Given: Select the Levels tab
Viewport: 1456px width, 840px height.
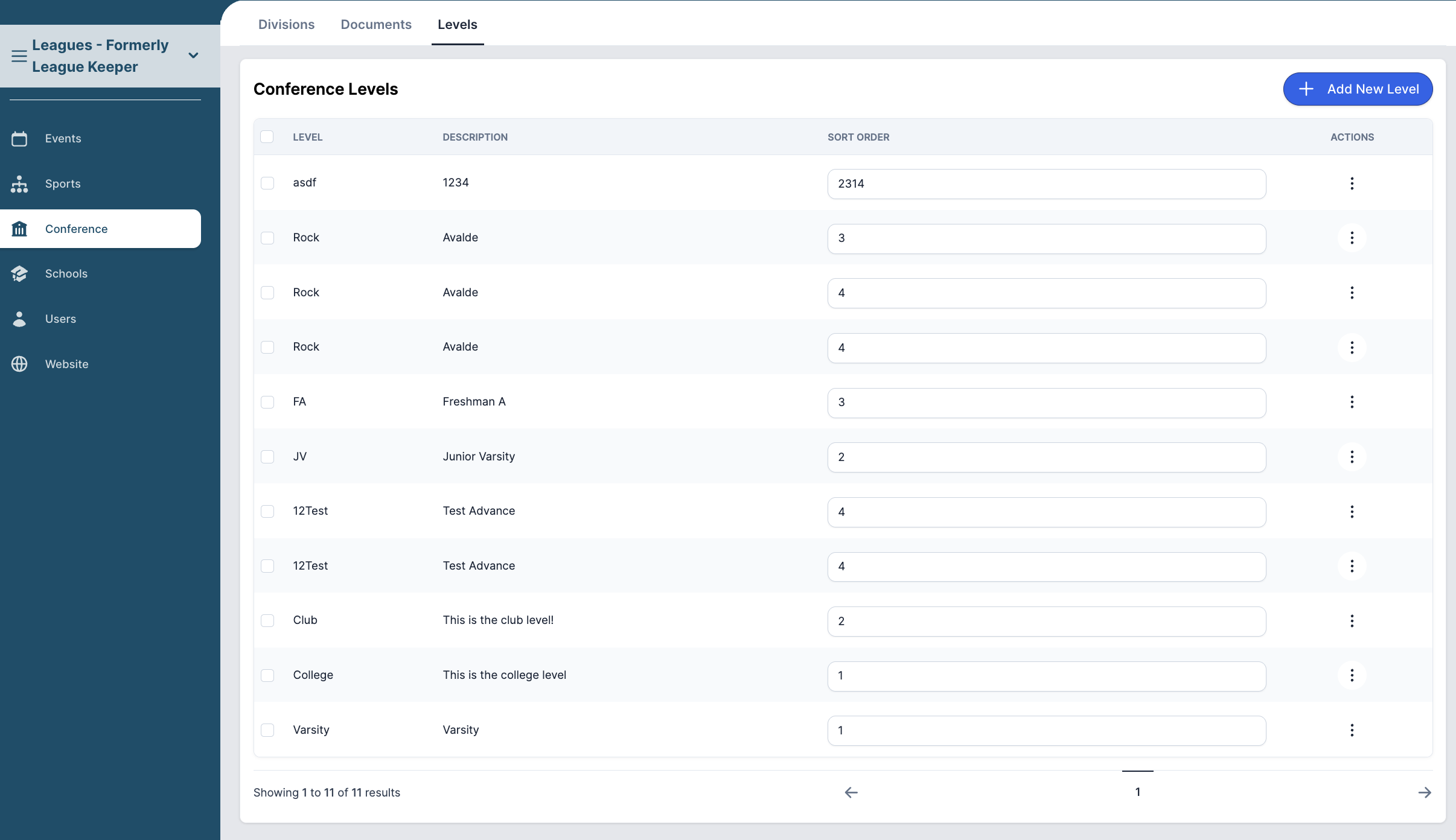Looking at the screenshot, I should 458,24.
